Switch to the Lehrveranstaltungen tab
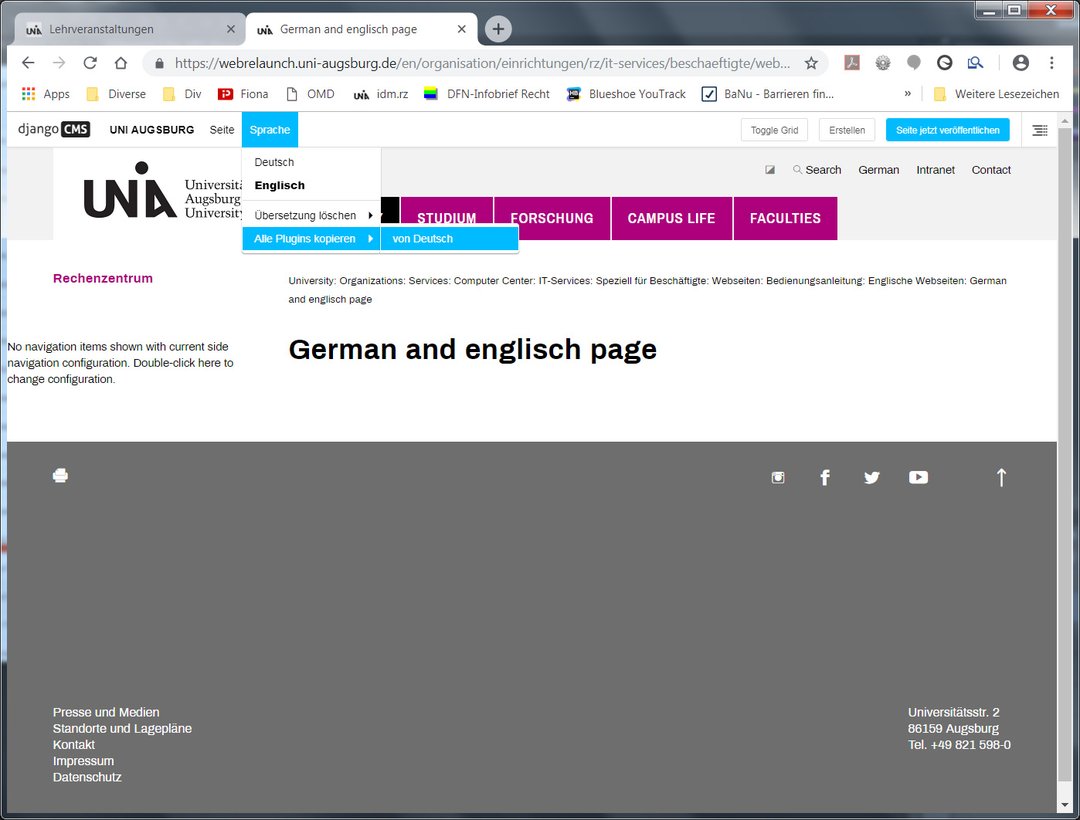Viewport: 1080px width, 820px height. 127,29
